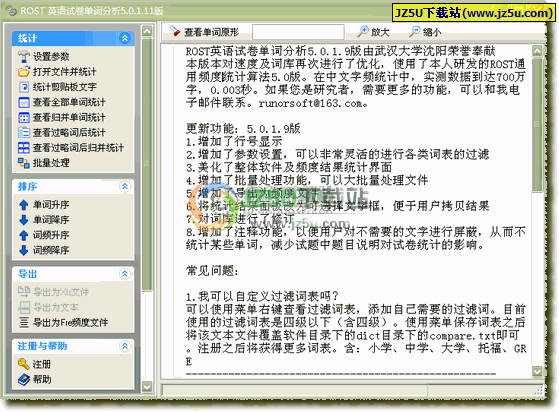Click the 导出为Xls文件 icon
The height and width of the screenshot is (412, 559).
[24, 292]
